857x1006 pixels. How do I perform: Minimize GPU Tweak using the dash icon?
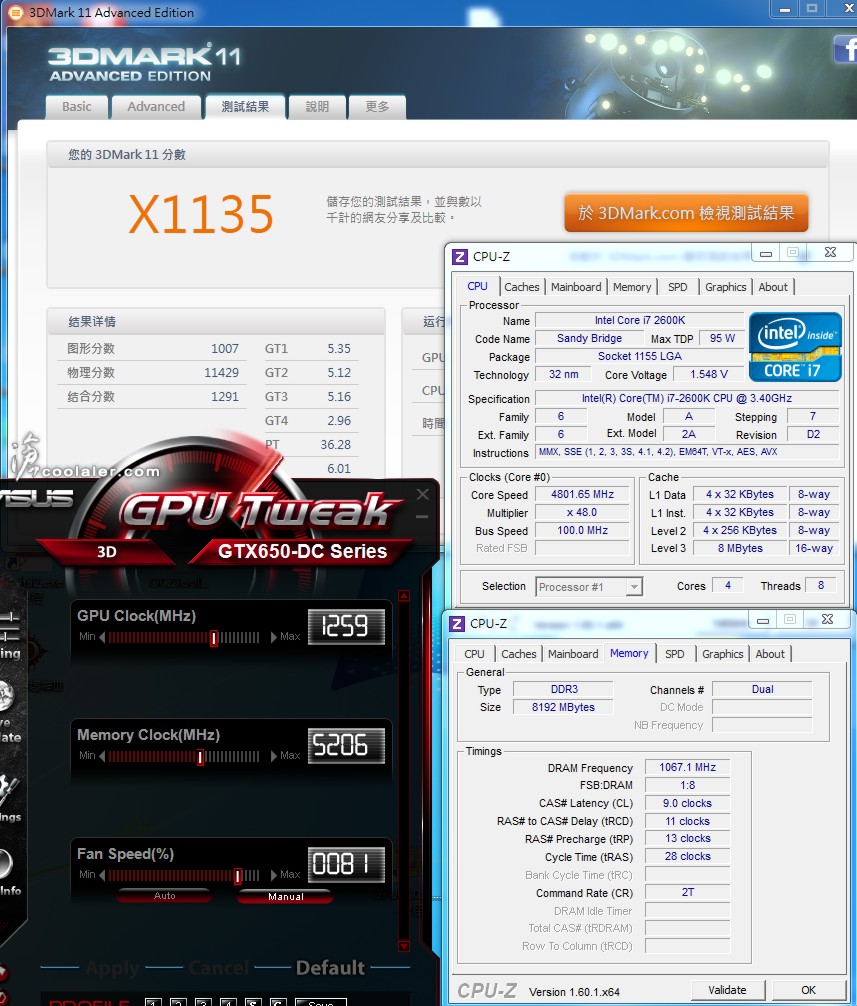click(422, 516)
